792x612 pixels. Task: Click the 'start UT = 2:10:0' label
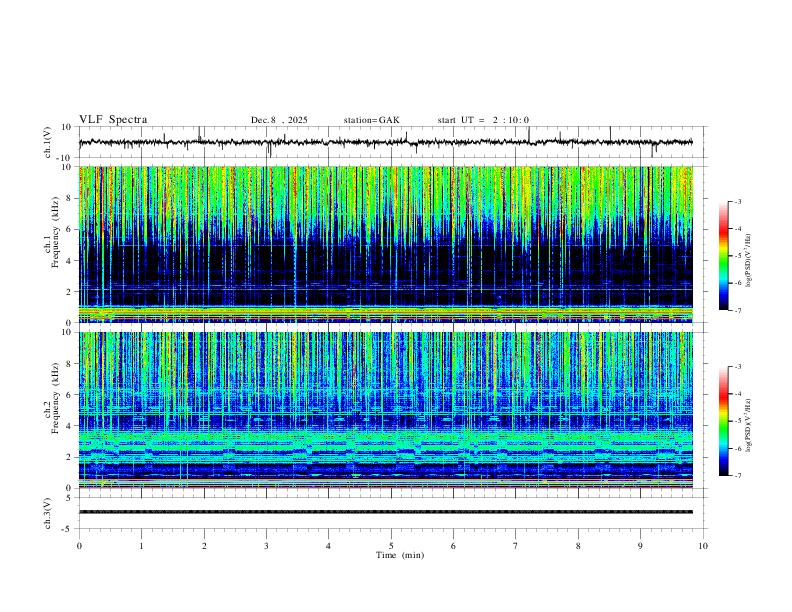pyautogui.click(x=483, y=120)
